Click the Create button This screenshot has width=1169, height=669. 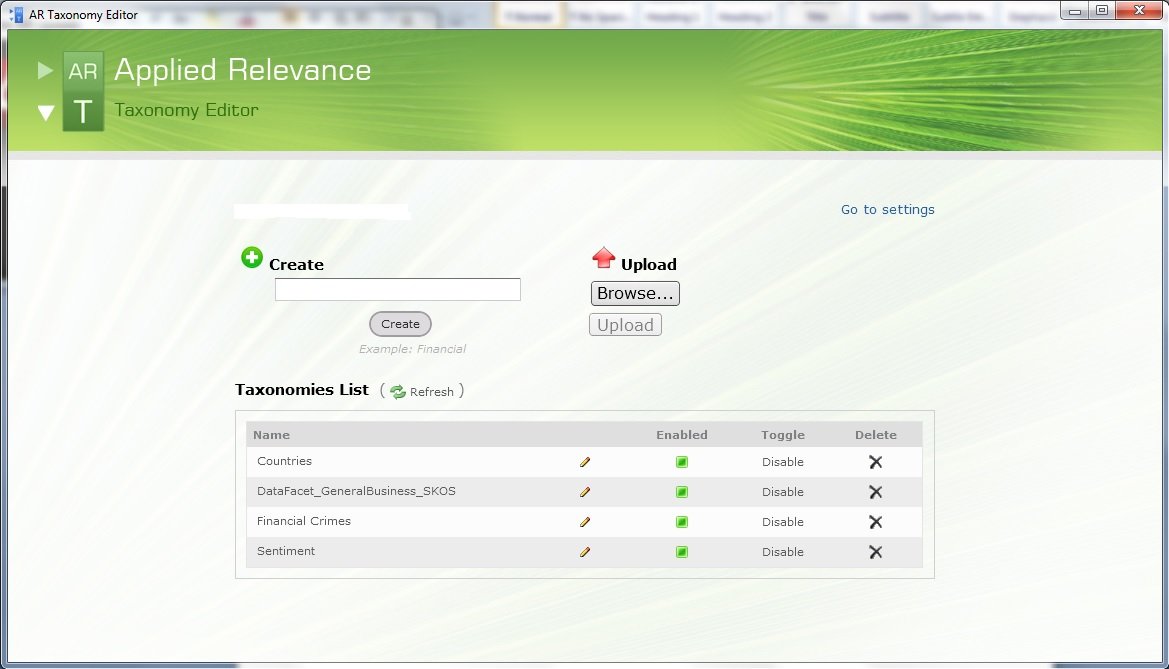click(400, 324)
